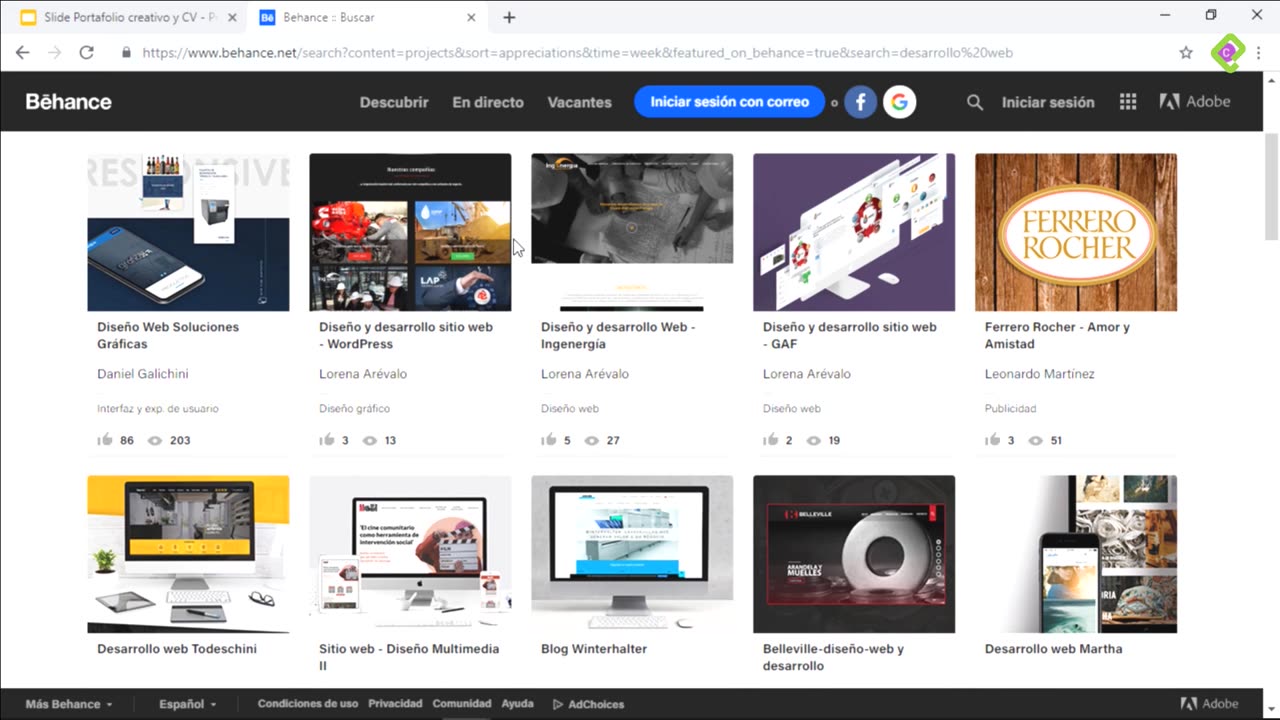Click the site lock icon in the address bar
The image size is (1280, 720).
pyautogui.click(x=126, y=52)
